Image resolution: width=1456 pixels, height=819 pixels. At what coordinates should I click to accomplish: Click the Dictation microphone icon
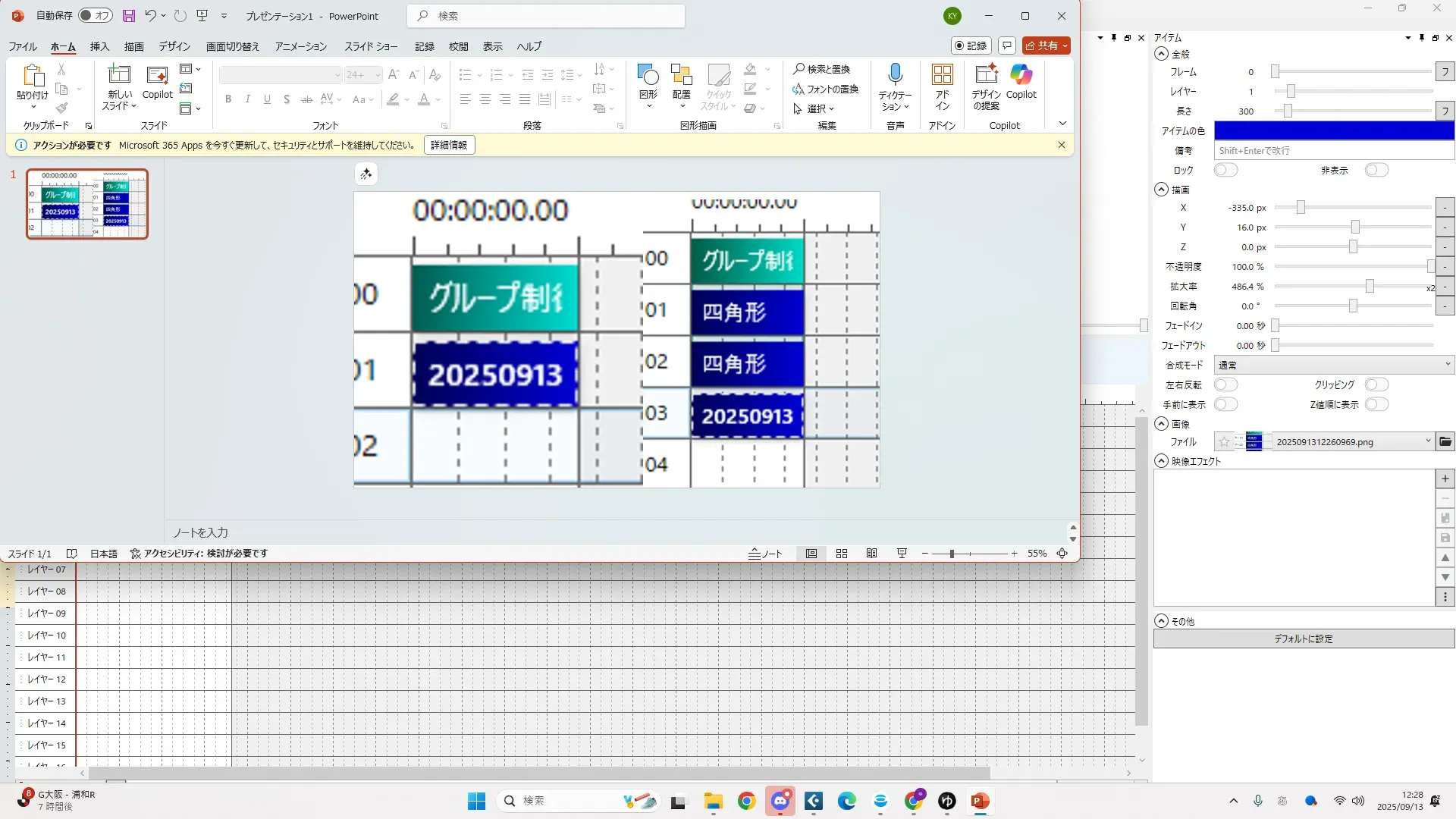pyautogui.click(x=895, y=74)
